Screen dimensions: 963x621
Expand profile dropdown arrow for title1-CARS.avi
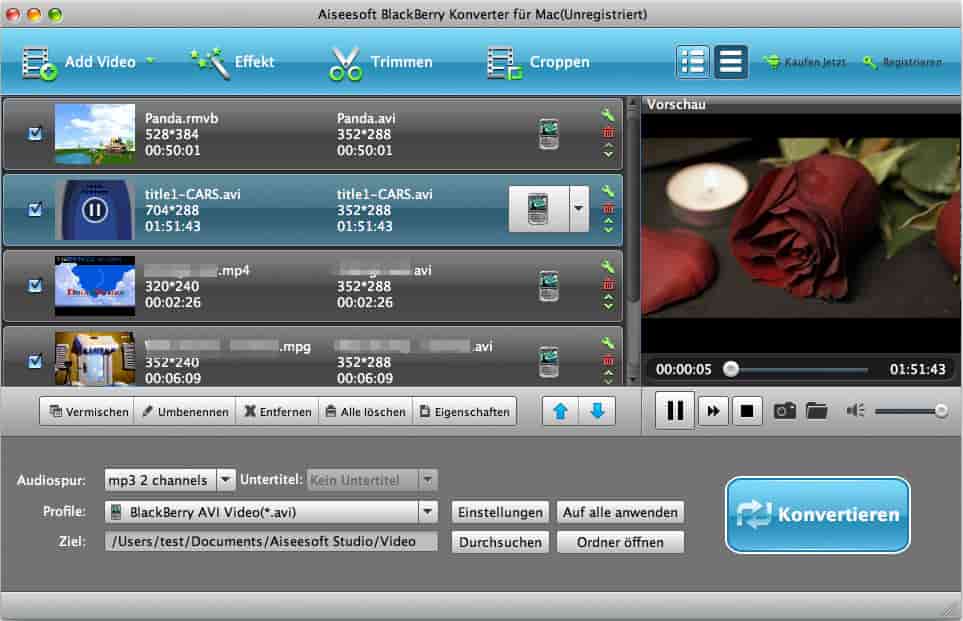[x=579, y=209]
